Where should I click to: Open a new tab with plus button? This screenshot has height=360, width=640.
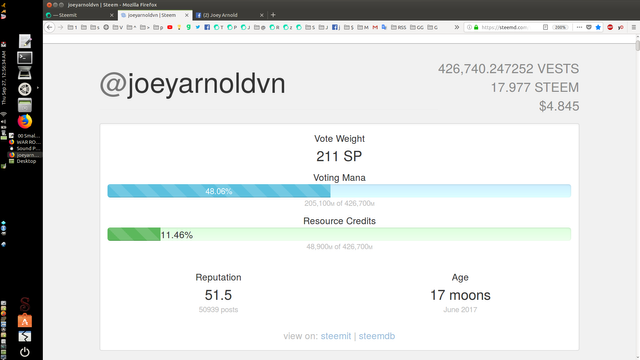(x=273, y=15)
